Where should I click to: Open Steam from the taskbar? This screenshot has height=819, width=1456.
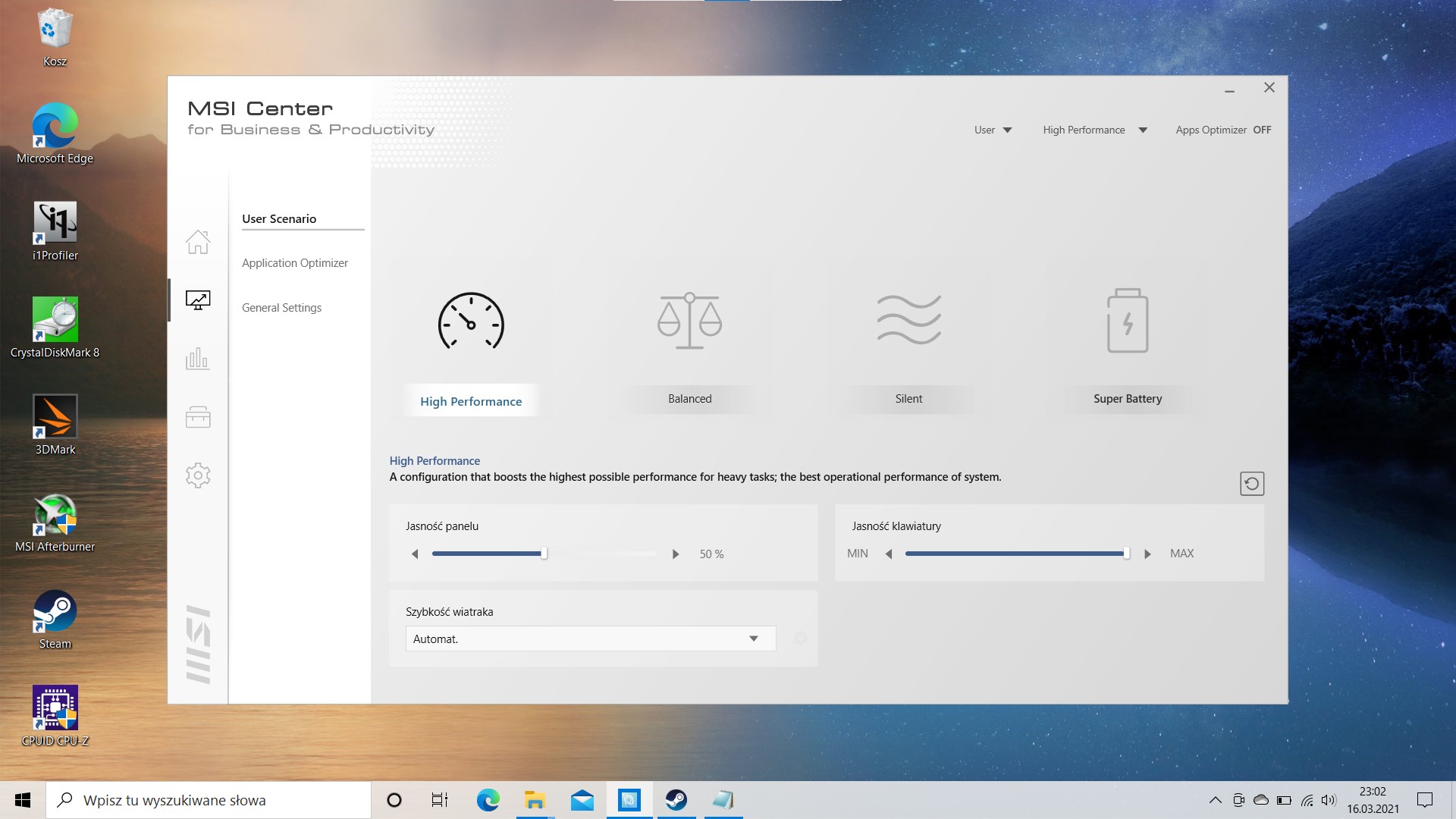pyautogui.click(x=676, y=800)
